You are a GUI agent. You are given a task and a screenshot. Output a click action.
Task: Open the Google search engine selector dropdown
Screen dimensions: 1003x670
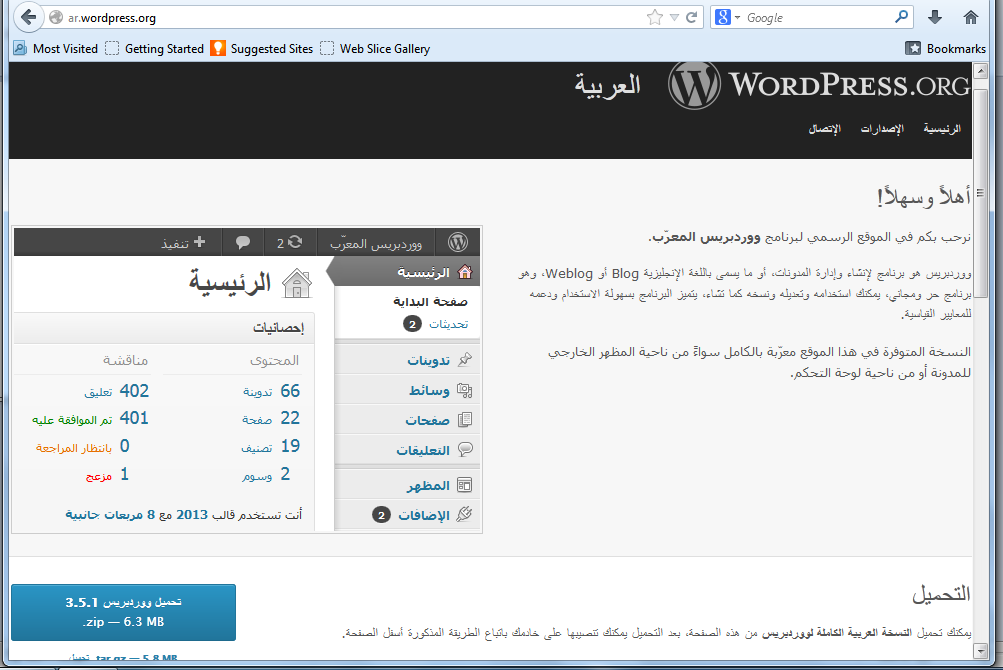pos(727,17)
